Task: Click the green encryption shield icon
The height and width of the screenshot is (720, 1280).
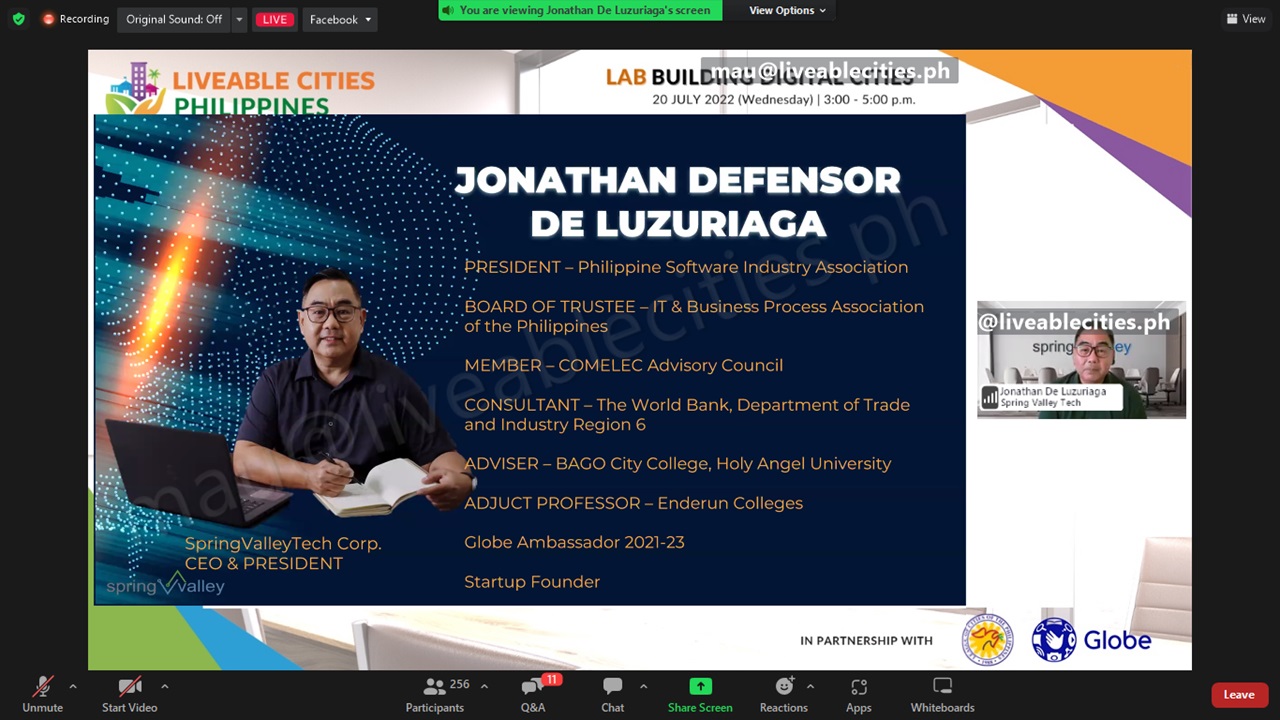Action: [18, 19]
